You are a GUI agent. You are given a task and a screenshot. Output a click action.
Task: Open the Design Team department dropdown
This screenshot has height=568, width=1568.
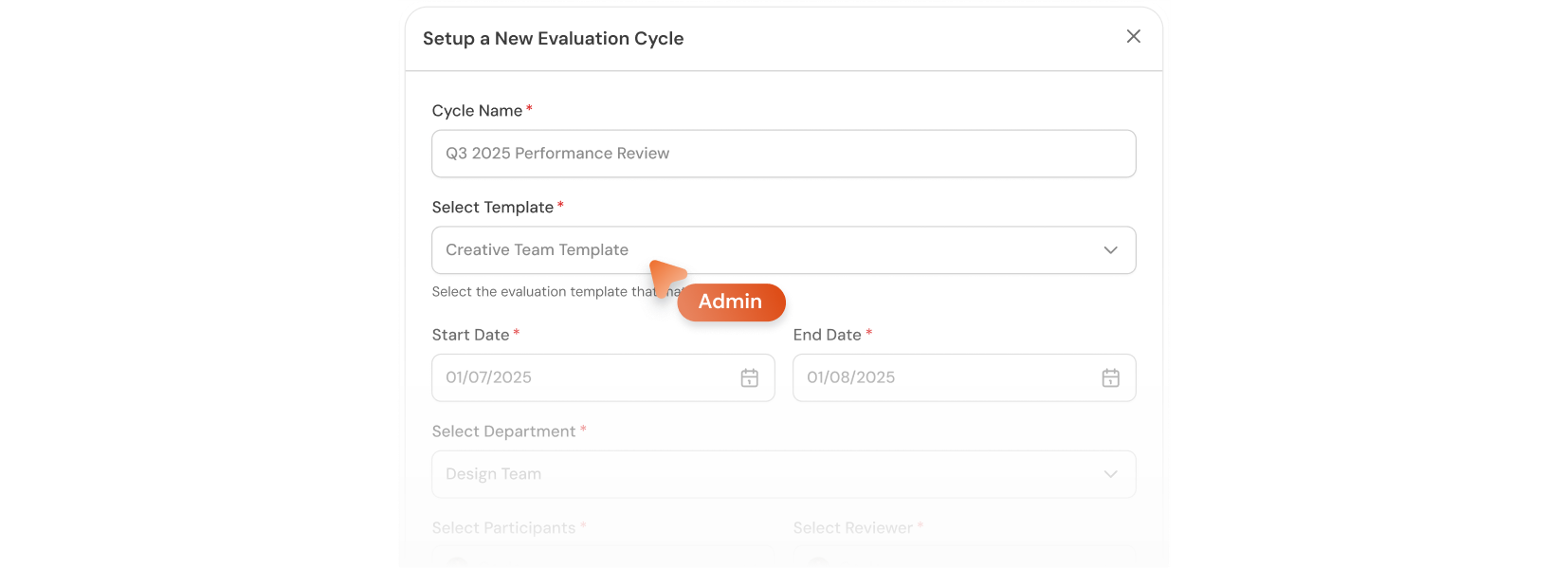click(x=784, y=474)
